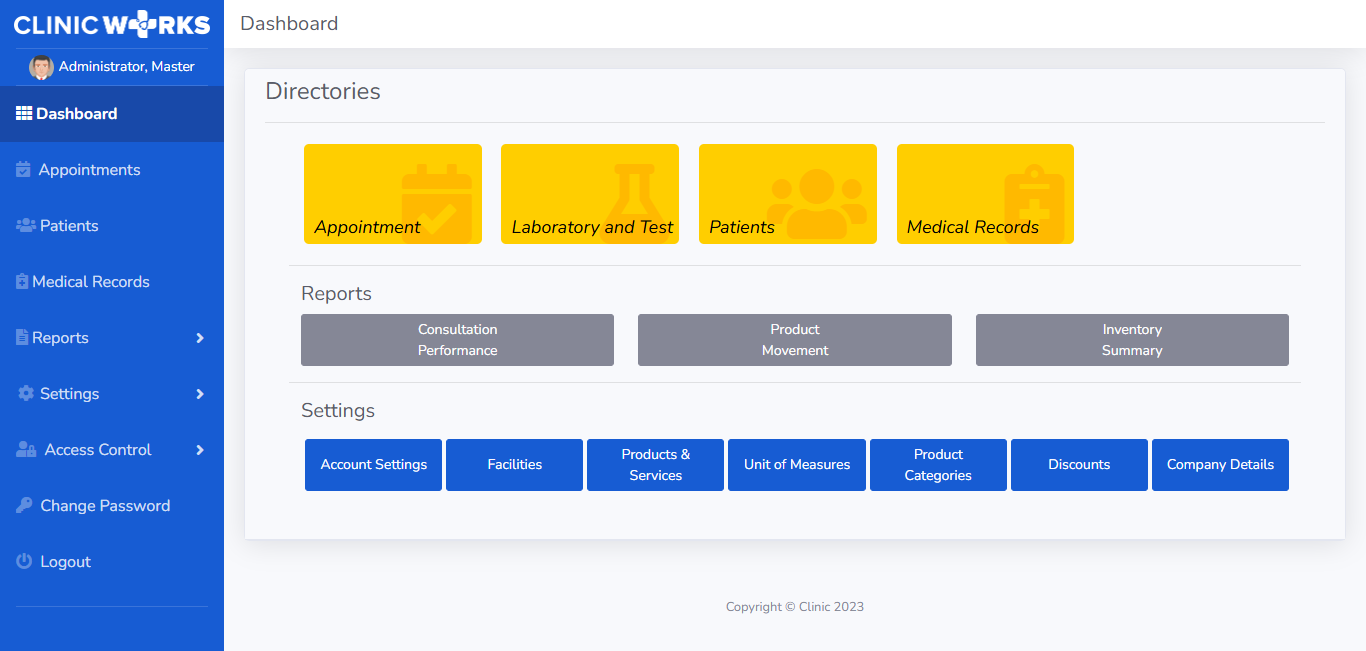This screenshot has height=651, width=1366.
Task: Go to Appointments in the sidebar
Action: (x=112, y=170)
